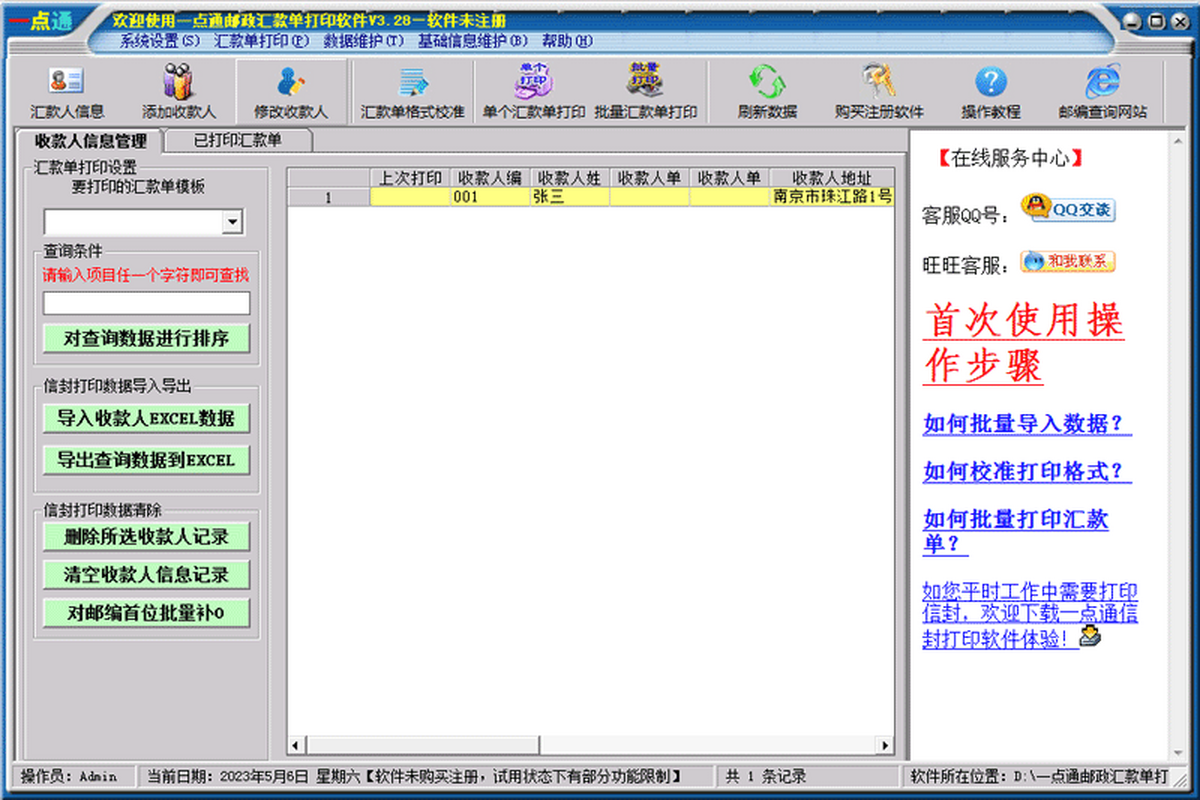Open 汇款单打印(E) menu
This screenshot has width=1200, height=800.
tap(263, 41)
